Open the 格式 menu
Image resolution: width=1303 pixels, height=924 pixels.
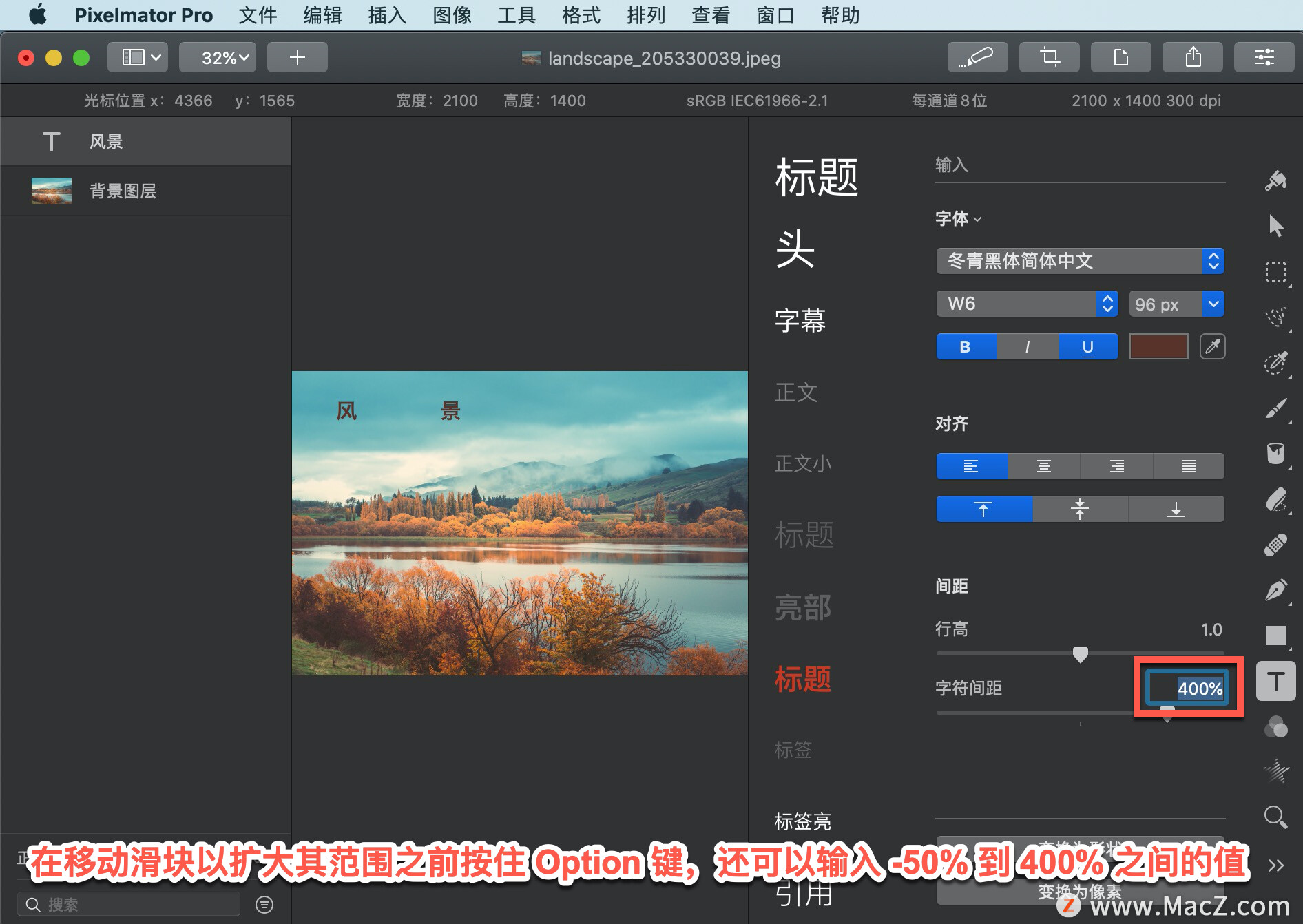pos(581,15)
